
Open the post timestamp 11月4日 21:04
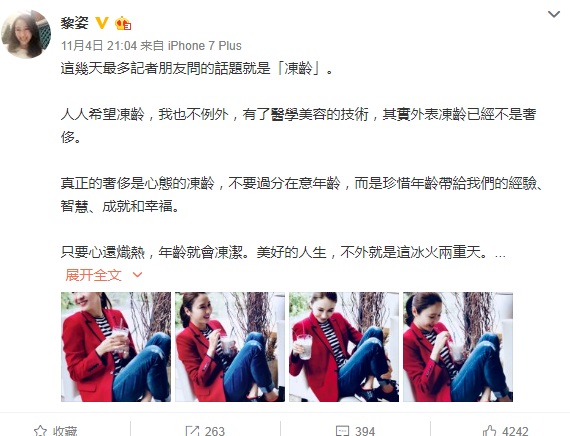click(99, 46)
